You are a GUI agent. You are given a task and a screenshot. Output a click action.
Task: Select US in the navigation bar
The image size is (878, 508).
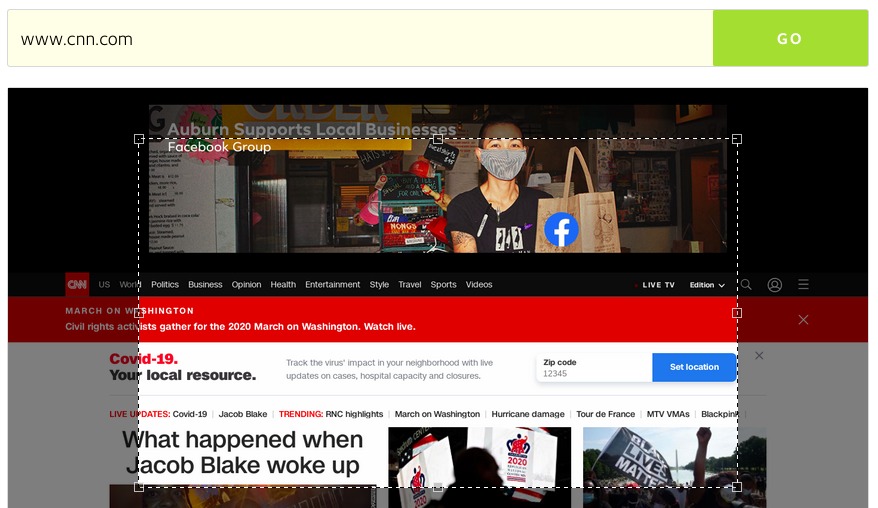pos(104,285)
